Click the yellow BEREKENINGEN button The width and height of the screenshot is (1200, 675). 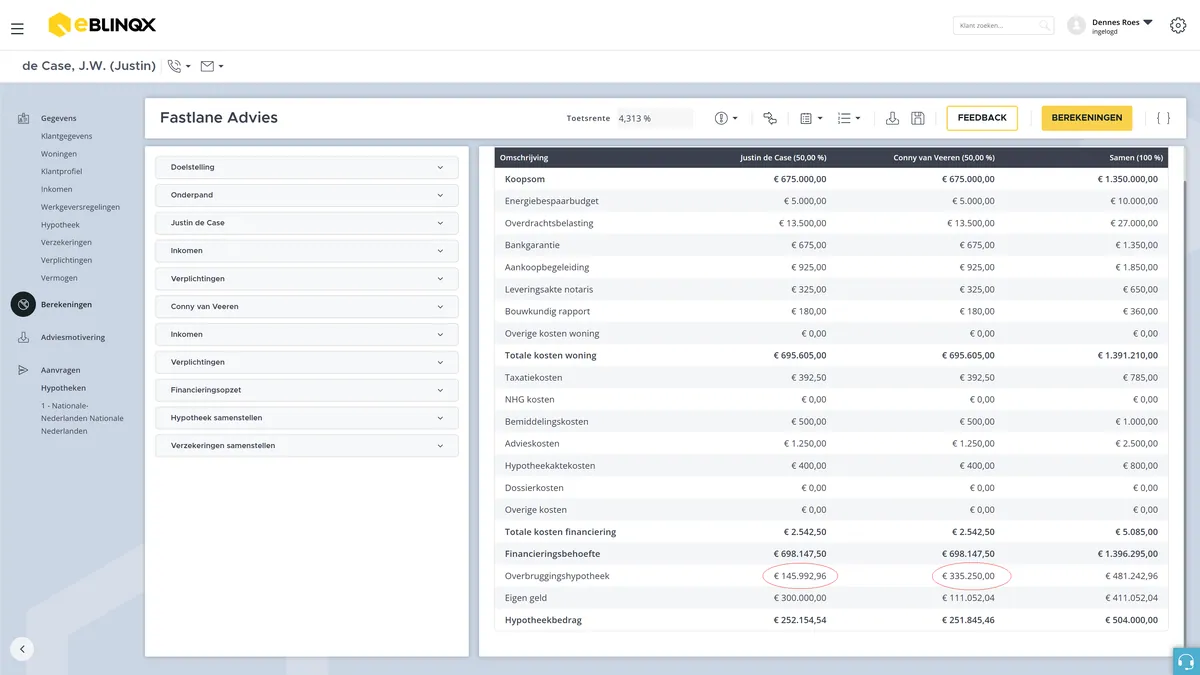click(x=1087, y=118)
